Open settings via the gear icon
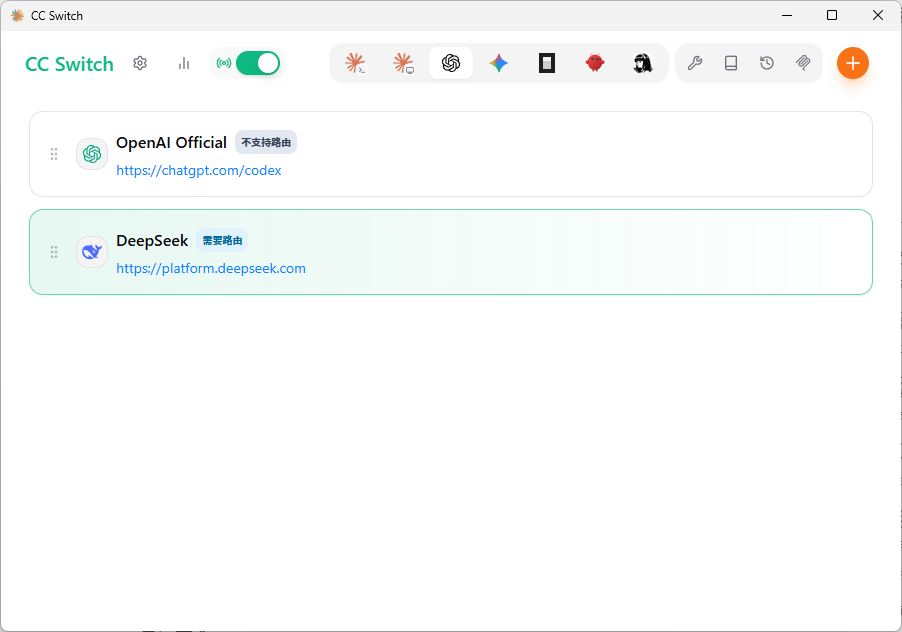Viewport: 902px width, 632px height. pyautogui.click(x=140, y=63)
